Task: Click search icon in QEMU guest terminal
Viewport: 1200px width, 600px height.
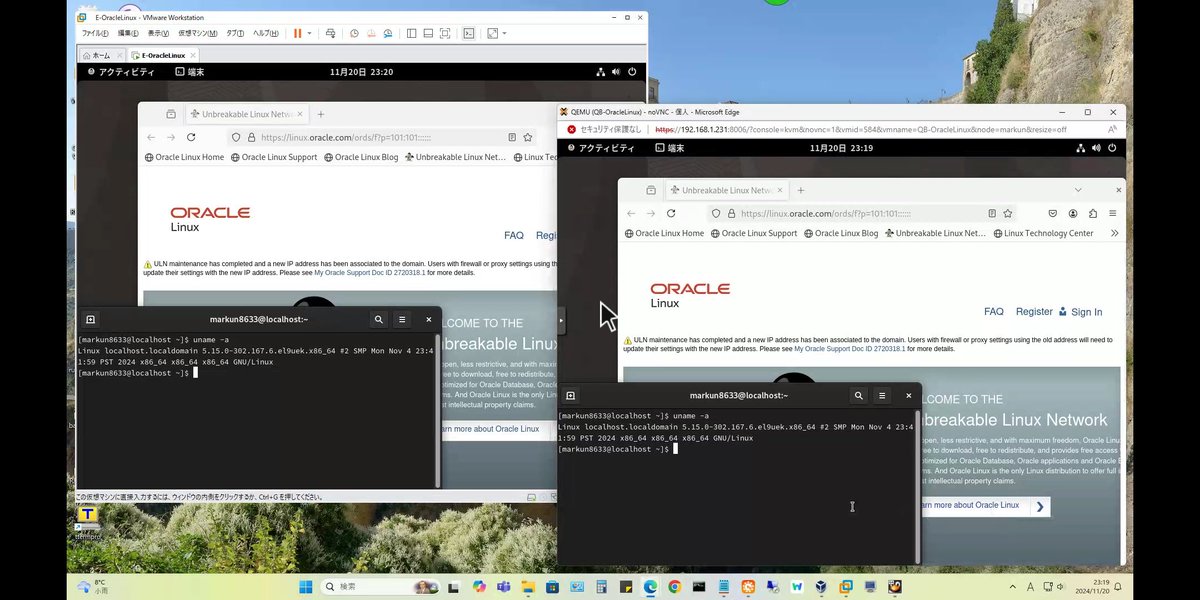Action: [x=859, y=395]
